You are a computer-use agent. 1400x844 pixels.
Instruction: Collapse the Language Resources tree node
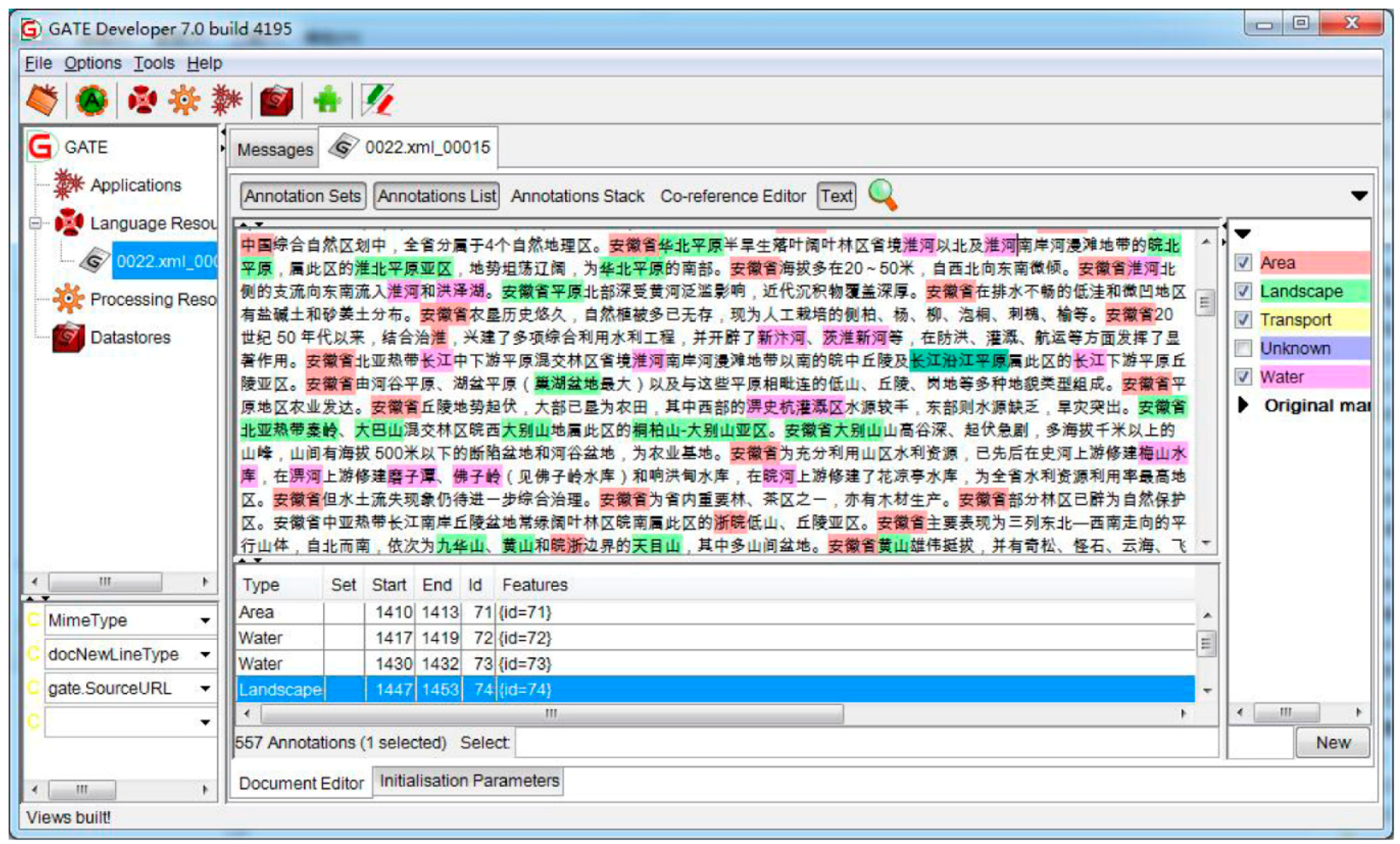tap(35, 222)
